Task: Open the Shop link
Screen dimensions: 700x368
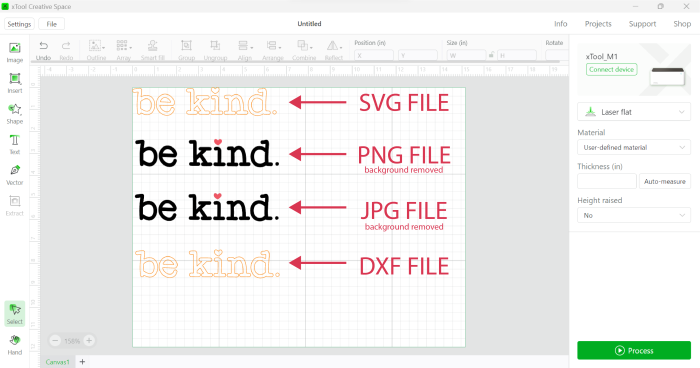Action: click(x=682, y=24)
